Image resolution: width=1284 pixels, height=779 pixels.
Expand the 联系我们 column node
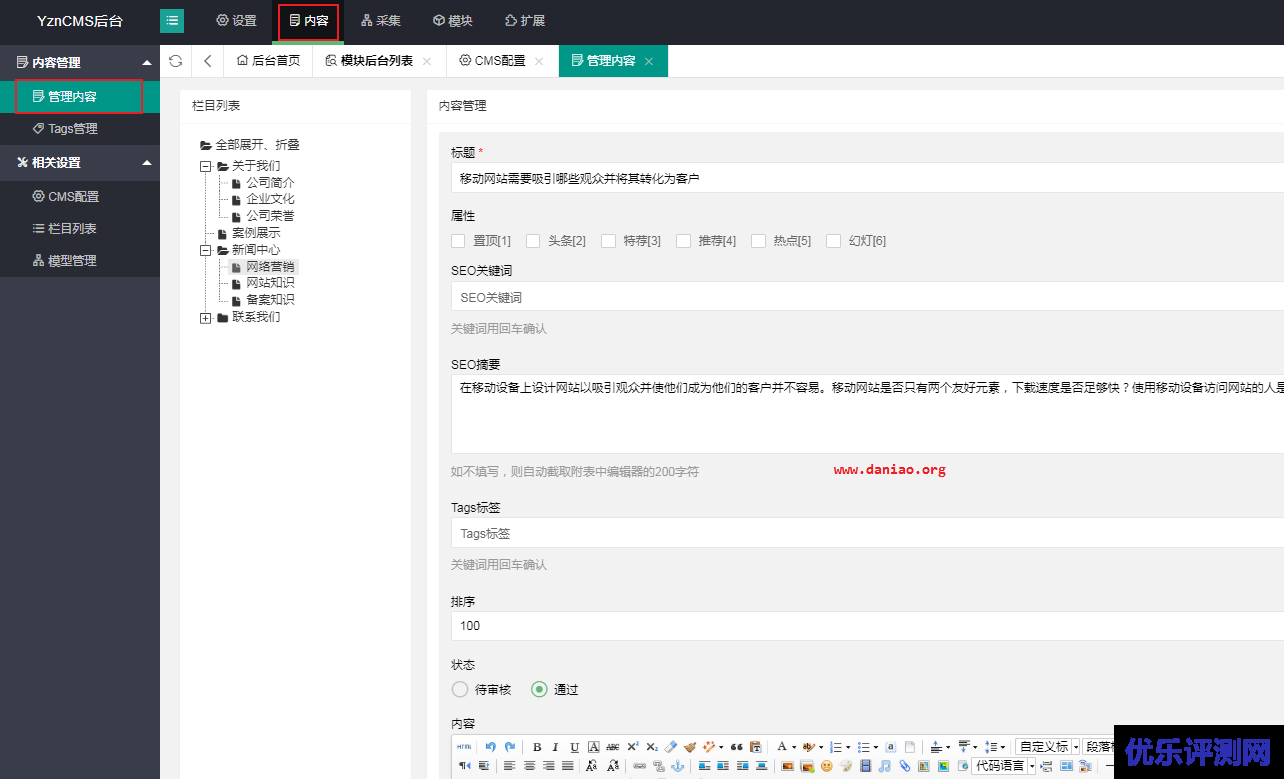[205, 317]
